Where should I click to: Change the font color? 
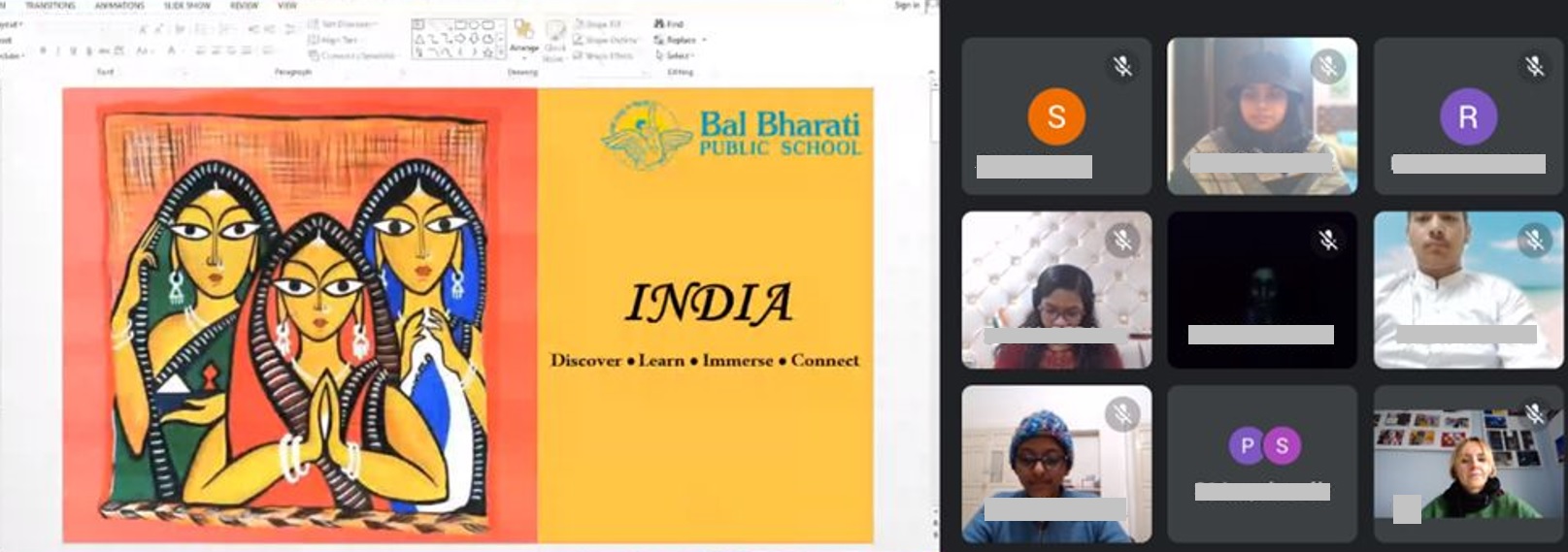172,50
